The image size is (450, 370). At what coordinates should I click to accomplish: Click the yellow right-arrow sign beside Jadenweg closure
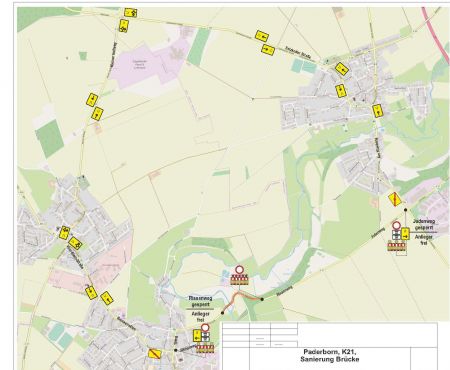(405, 234)
